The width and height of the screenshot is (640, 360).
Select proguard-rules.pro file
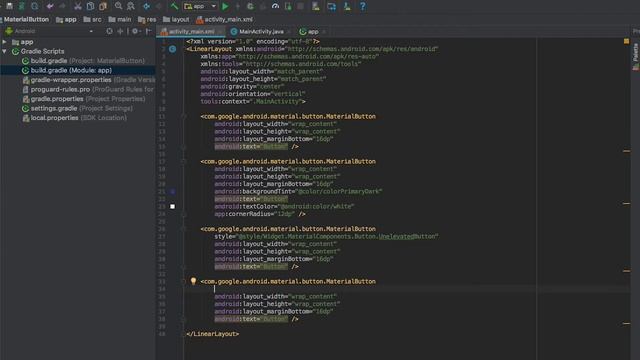click(x=88, y=89)
